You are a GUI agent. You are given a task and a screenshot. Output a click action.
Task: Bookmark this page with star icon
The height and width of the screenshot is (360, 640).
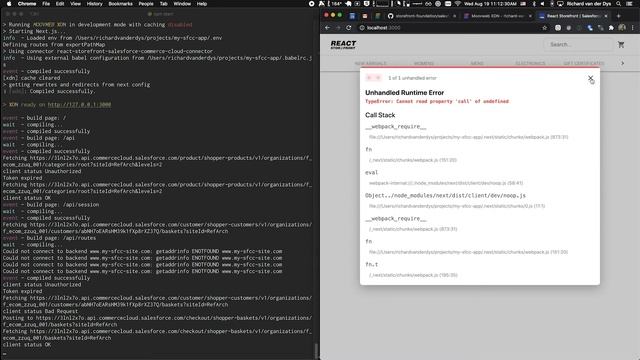click(544, 28)
